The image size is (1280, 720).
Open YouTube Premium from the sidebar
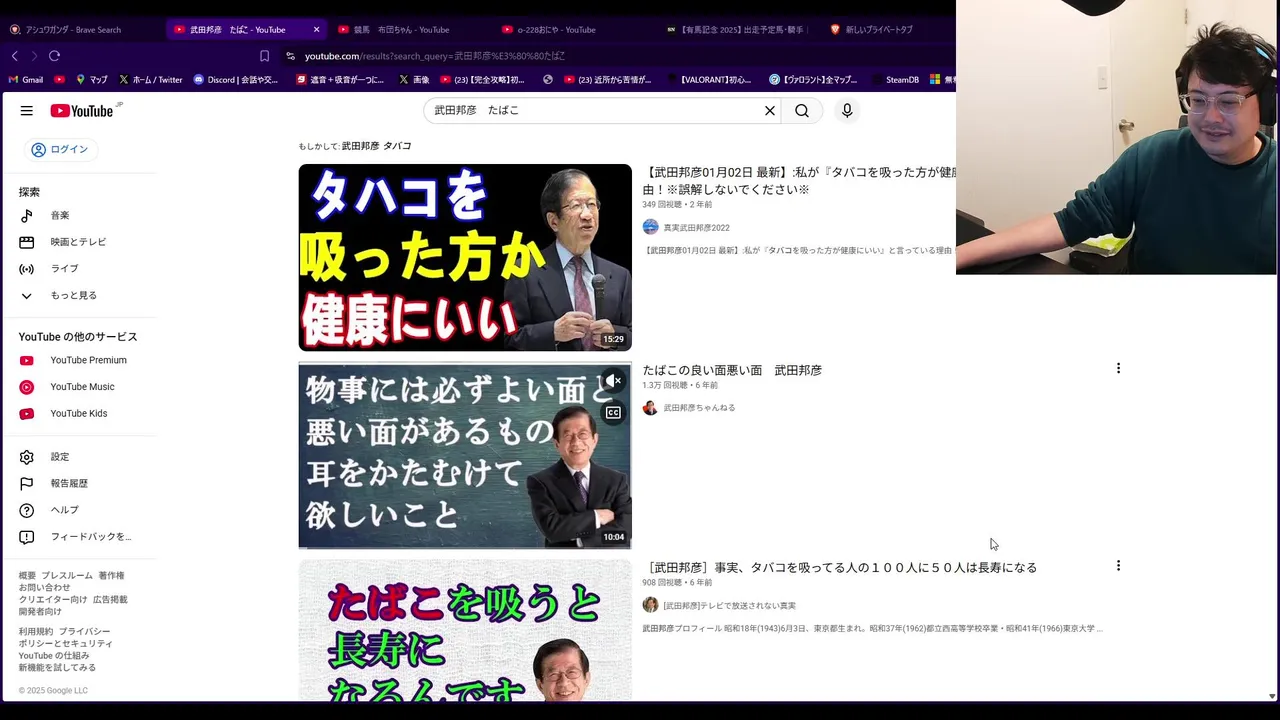80,360
